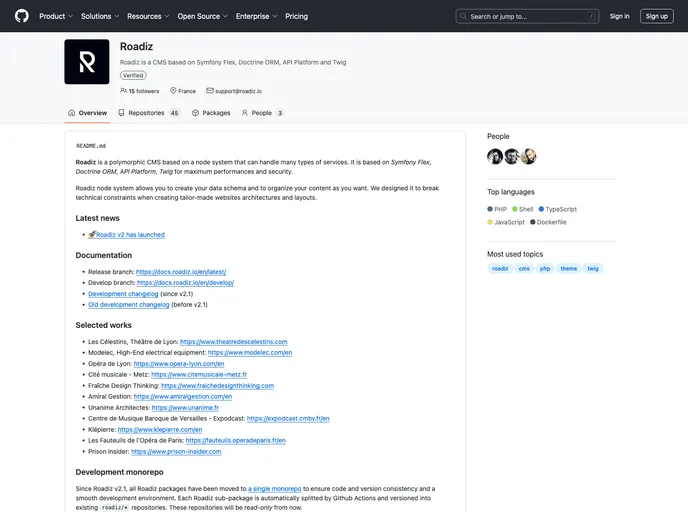This screenshot has width=688, height=512.
Task: Click Sign in
Action: tap(619, 16)
